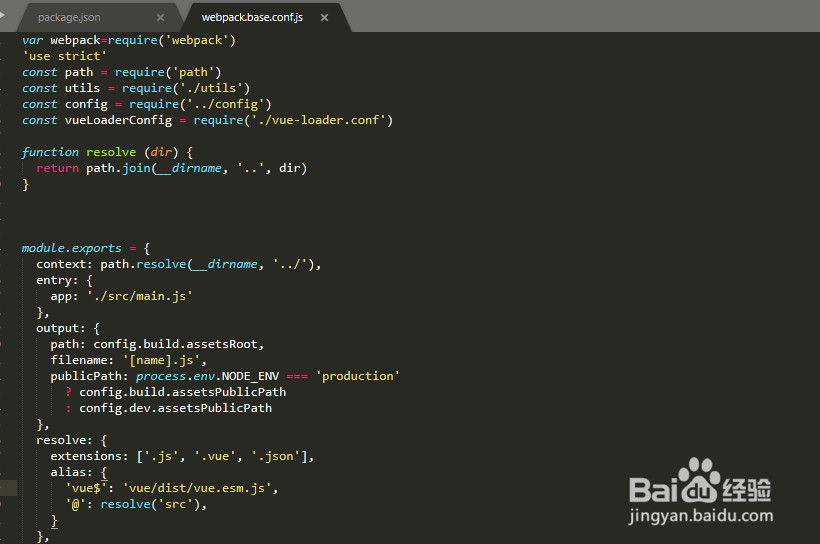This screenshot has width=820, height=544.
Task: Click the 'vue$' alias line
Action: pos(172,488)
